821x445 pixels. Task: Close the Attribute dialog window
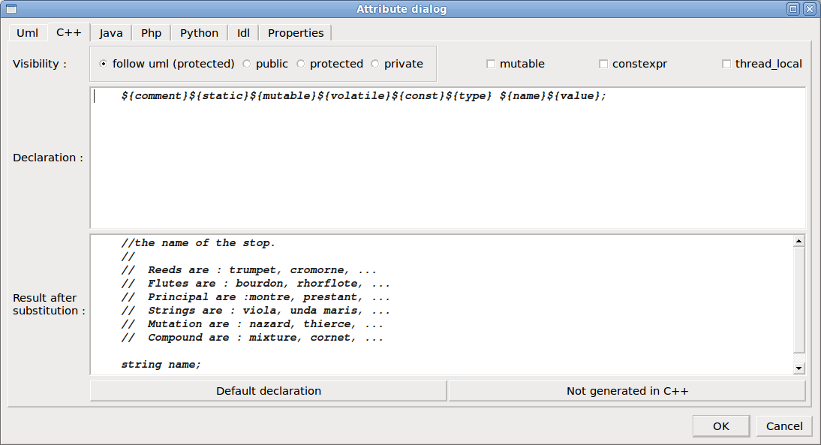pyautogui.click(x=808, y=9)
